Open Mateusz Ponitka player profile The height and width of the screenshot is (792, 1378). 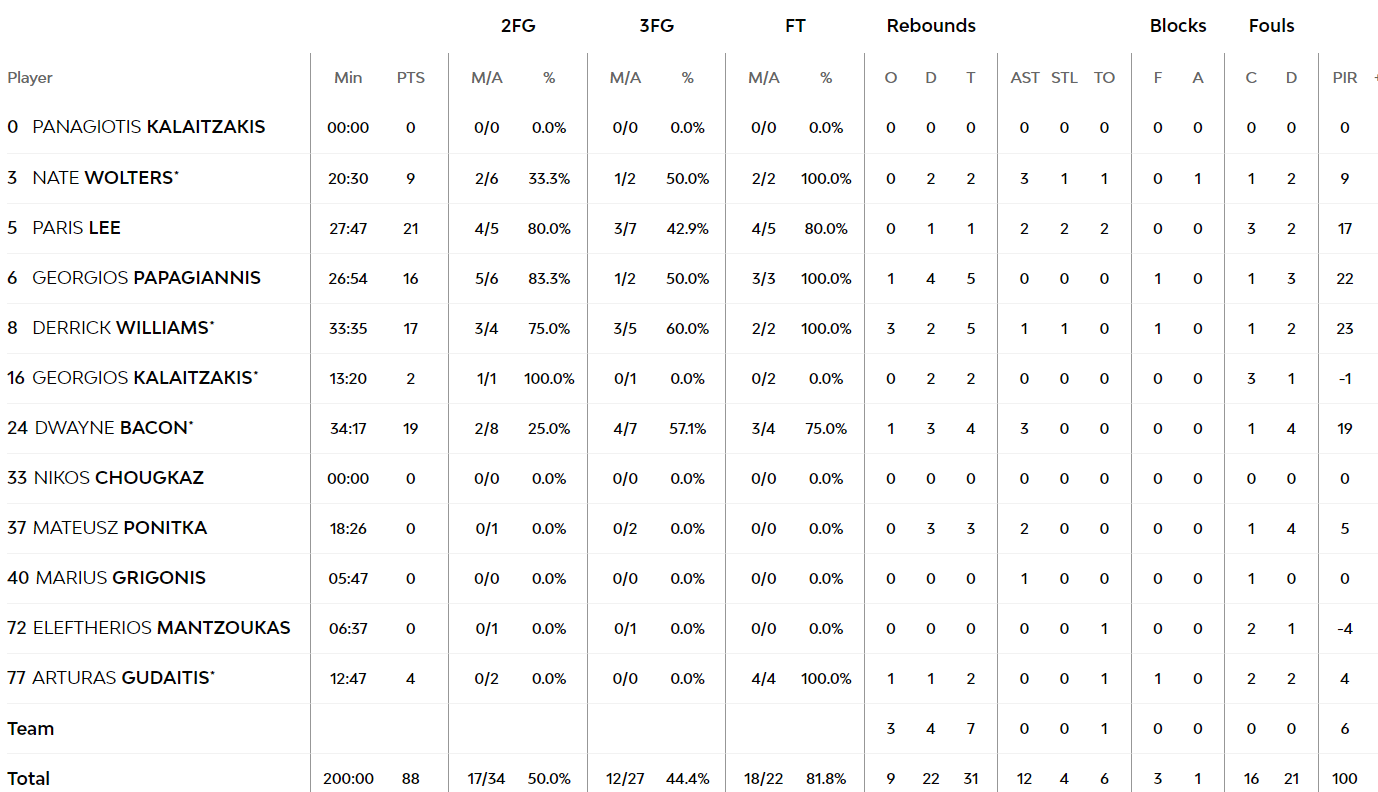click(120, 528)
